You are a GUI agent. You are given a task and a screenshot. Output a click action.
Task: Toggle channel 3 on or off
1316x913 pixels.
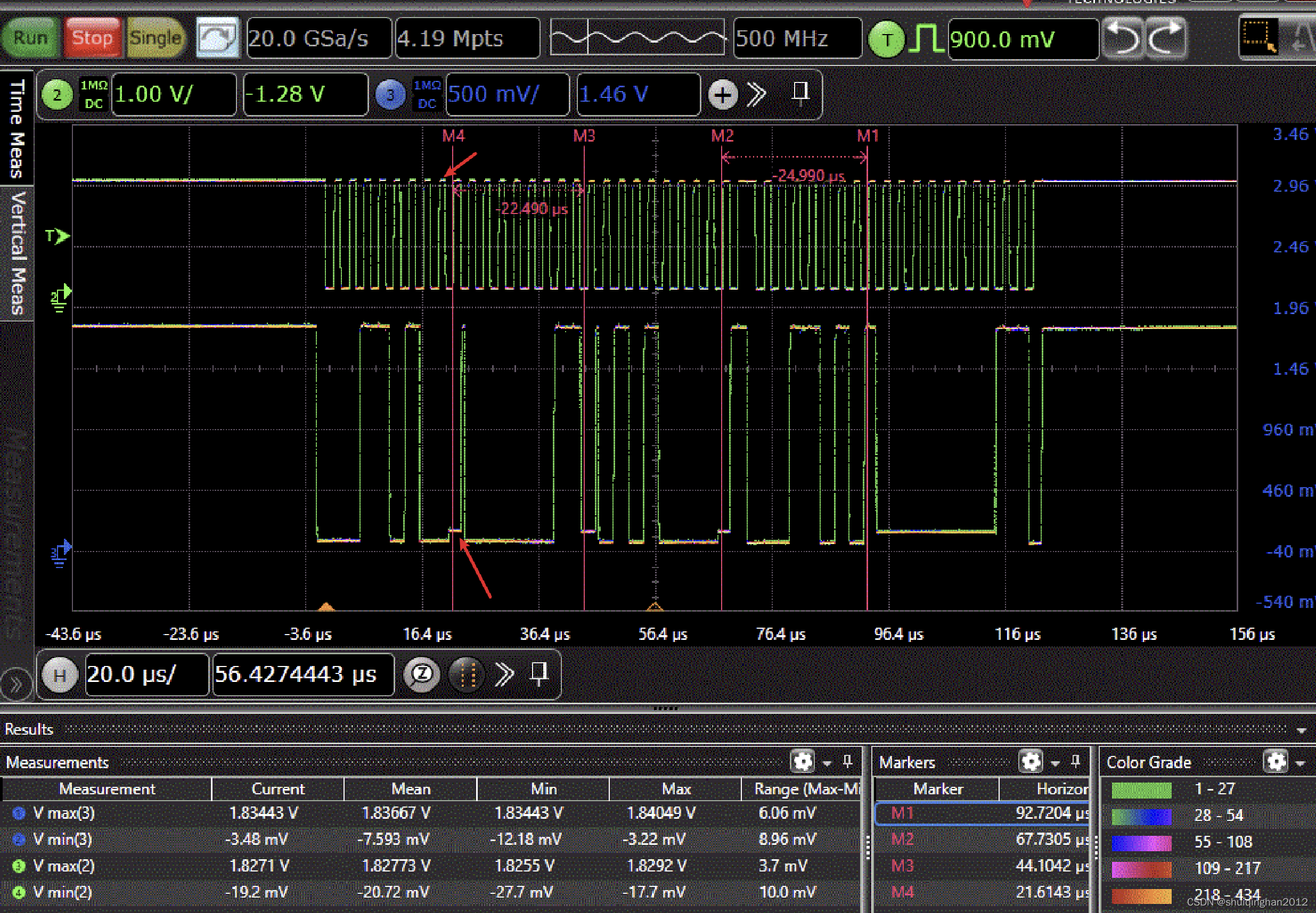coord(390,95)
